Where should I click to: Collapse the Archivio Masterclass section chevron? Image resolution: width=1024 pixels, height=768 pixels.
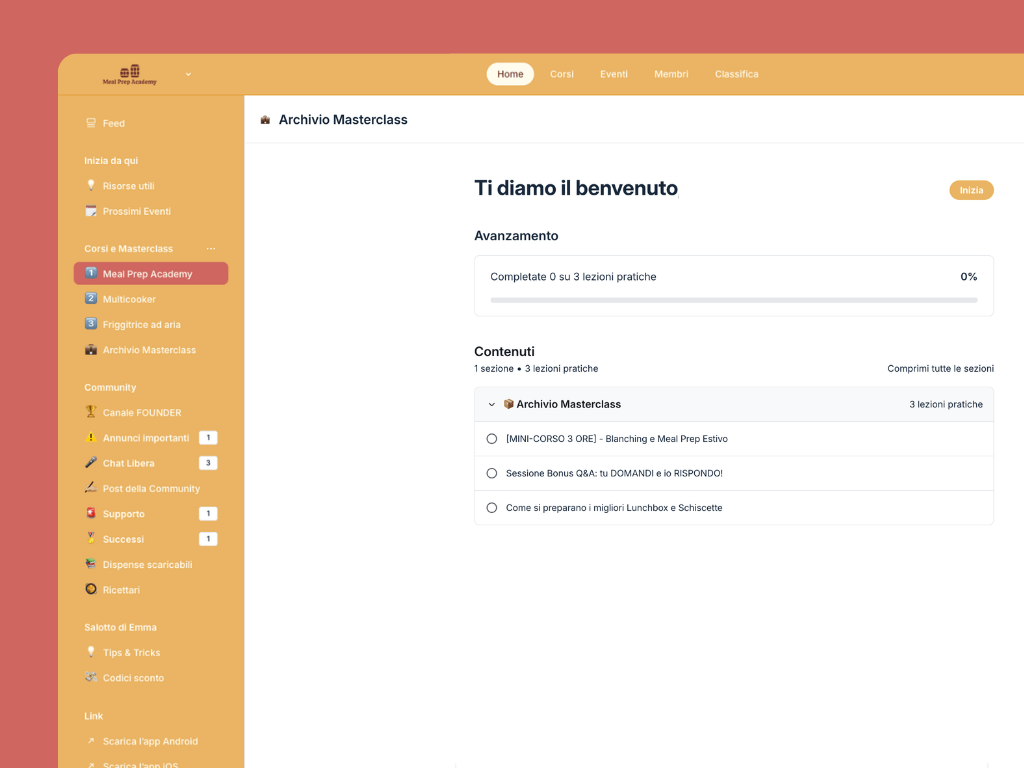(492, 404)
